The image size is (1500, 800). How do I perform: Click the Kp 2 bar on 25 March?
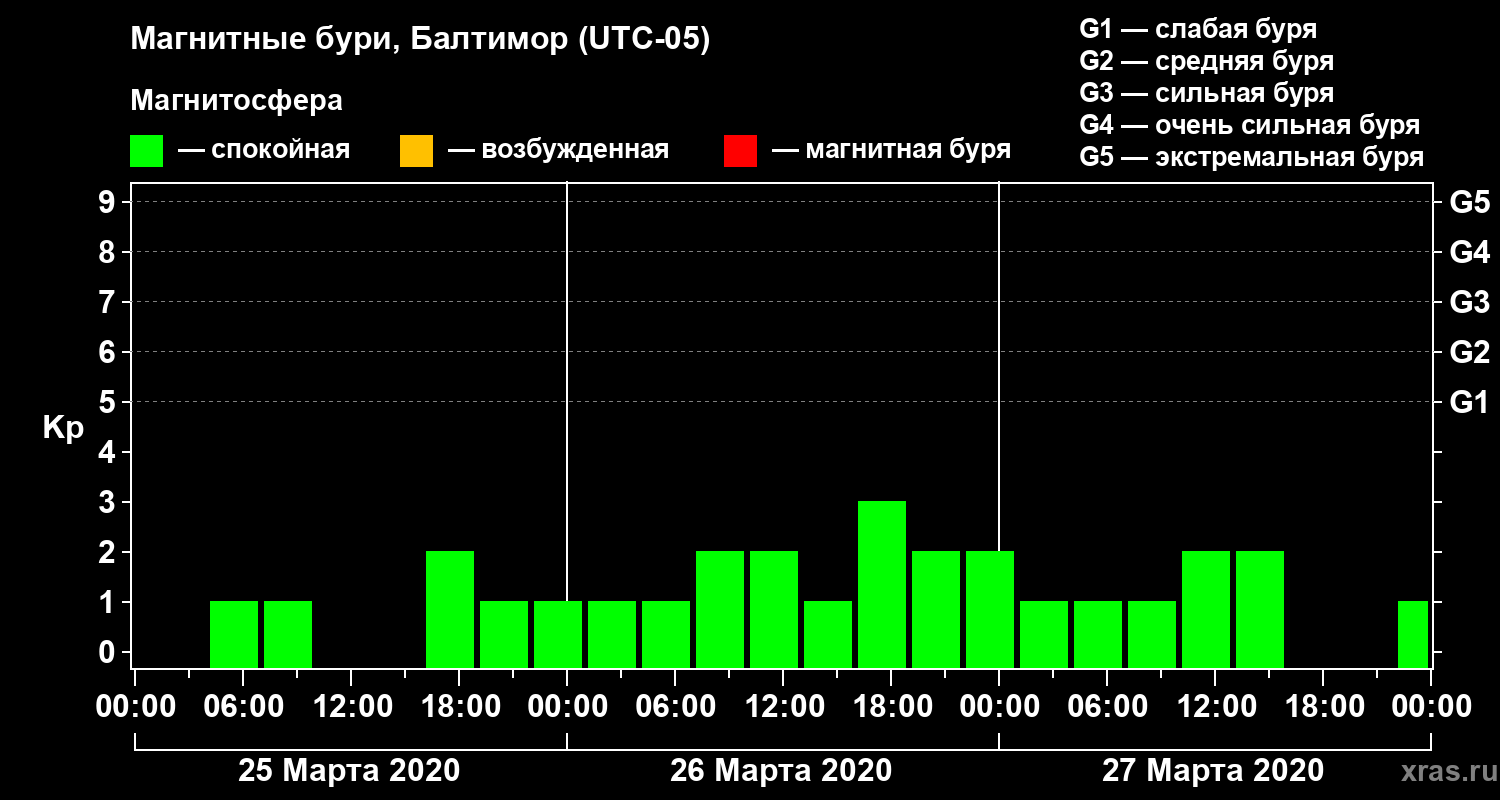[x=450, y=609]
